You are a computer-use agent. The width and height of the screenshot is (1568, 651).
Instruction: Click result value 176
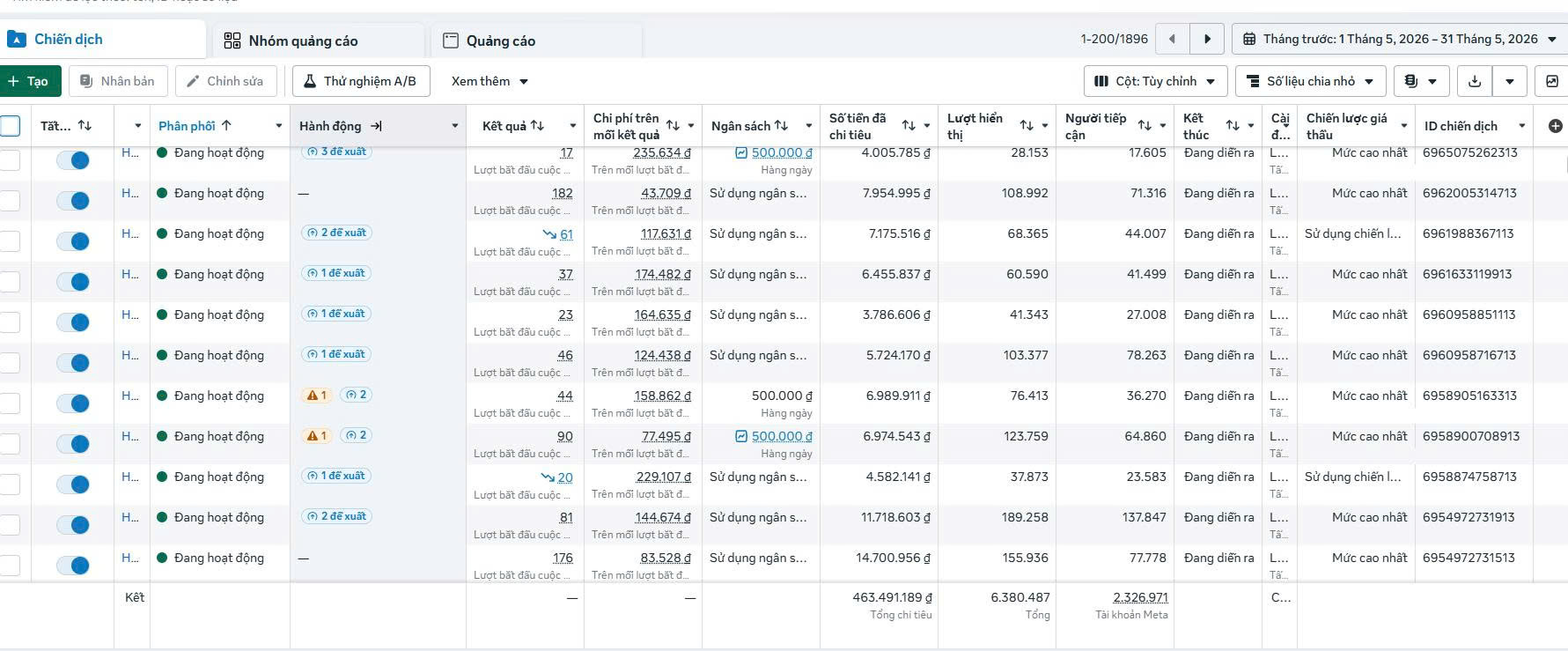click(x=562, y=558)
